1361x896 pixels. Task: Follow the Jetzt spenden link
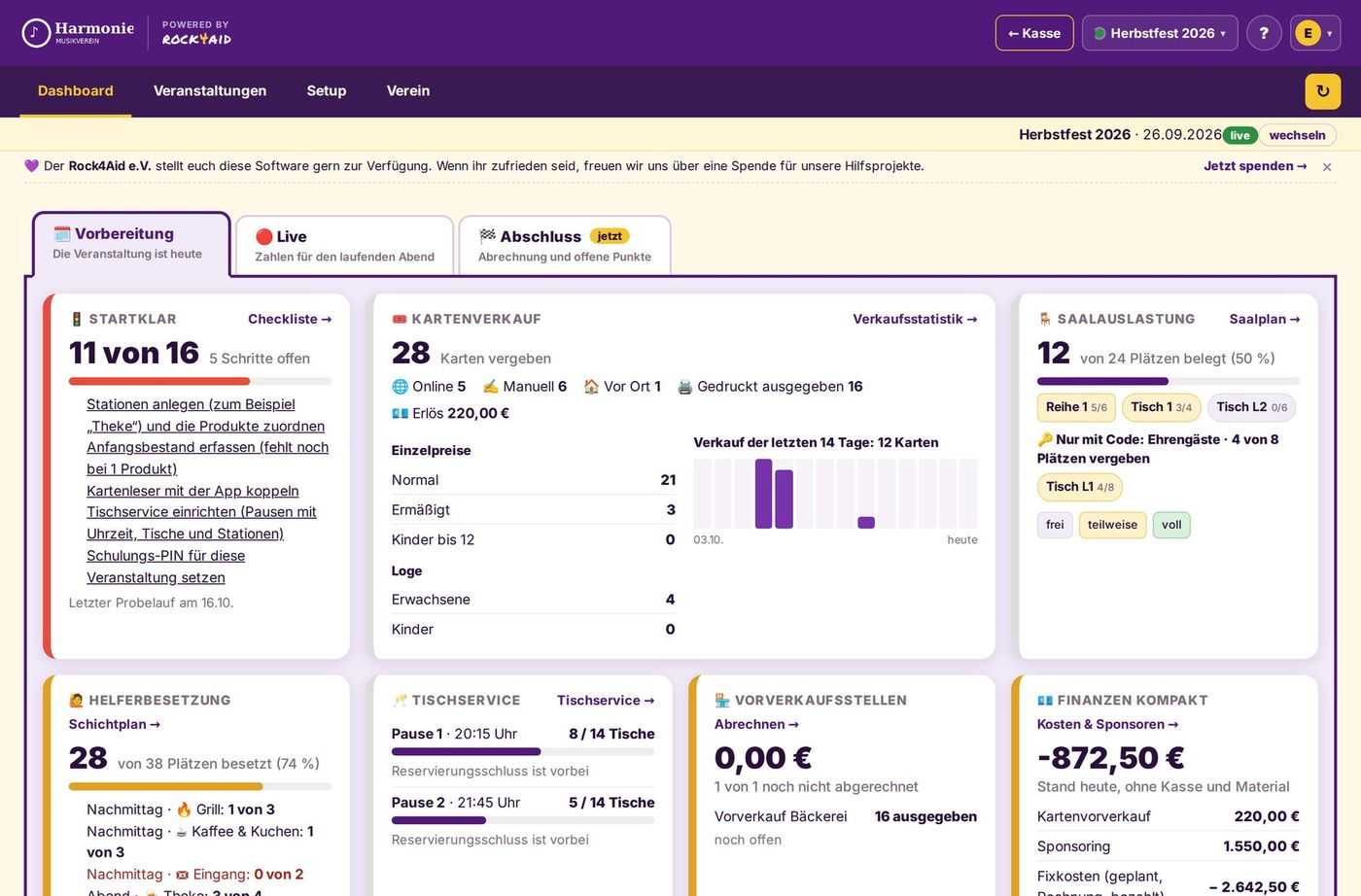(1255, 166)
